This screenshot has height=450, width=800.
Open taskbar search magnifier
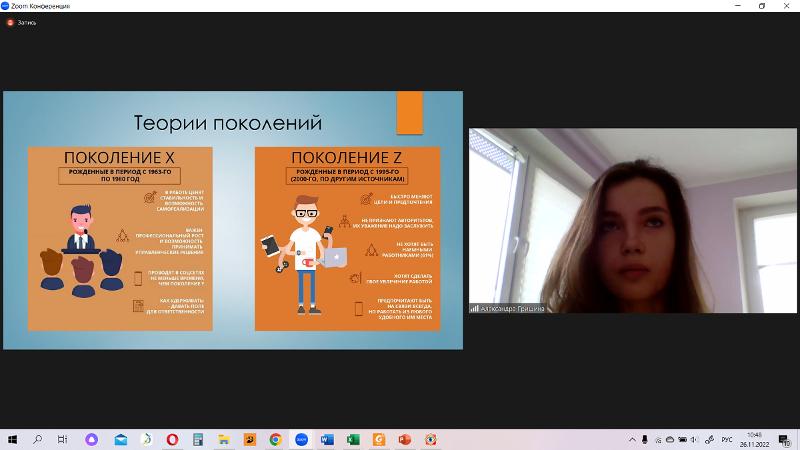pyautogui.click(x=38, y=439)
